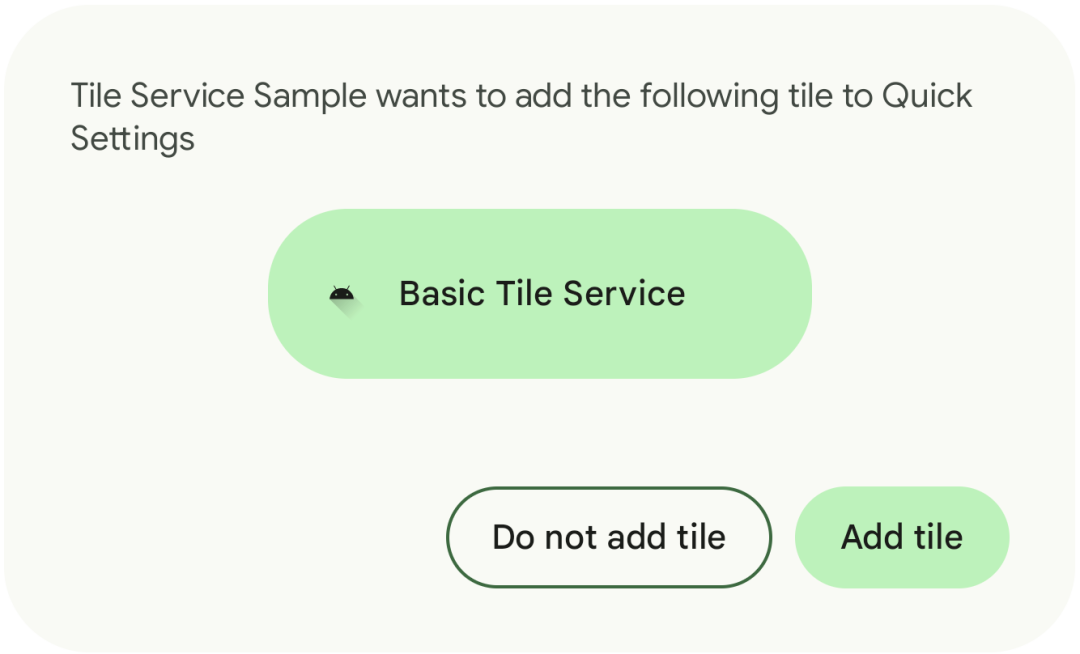Viewport: 1080px width, 654px height.
Task: Click the word "Basic" in the tile label
Action: [442, 294]
